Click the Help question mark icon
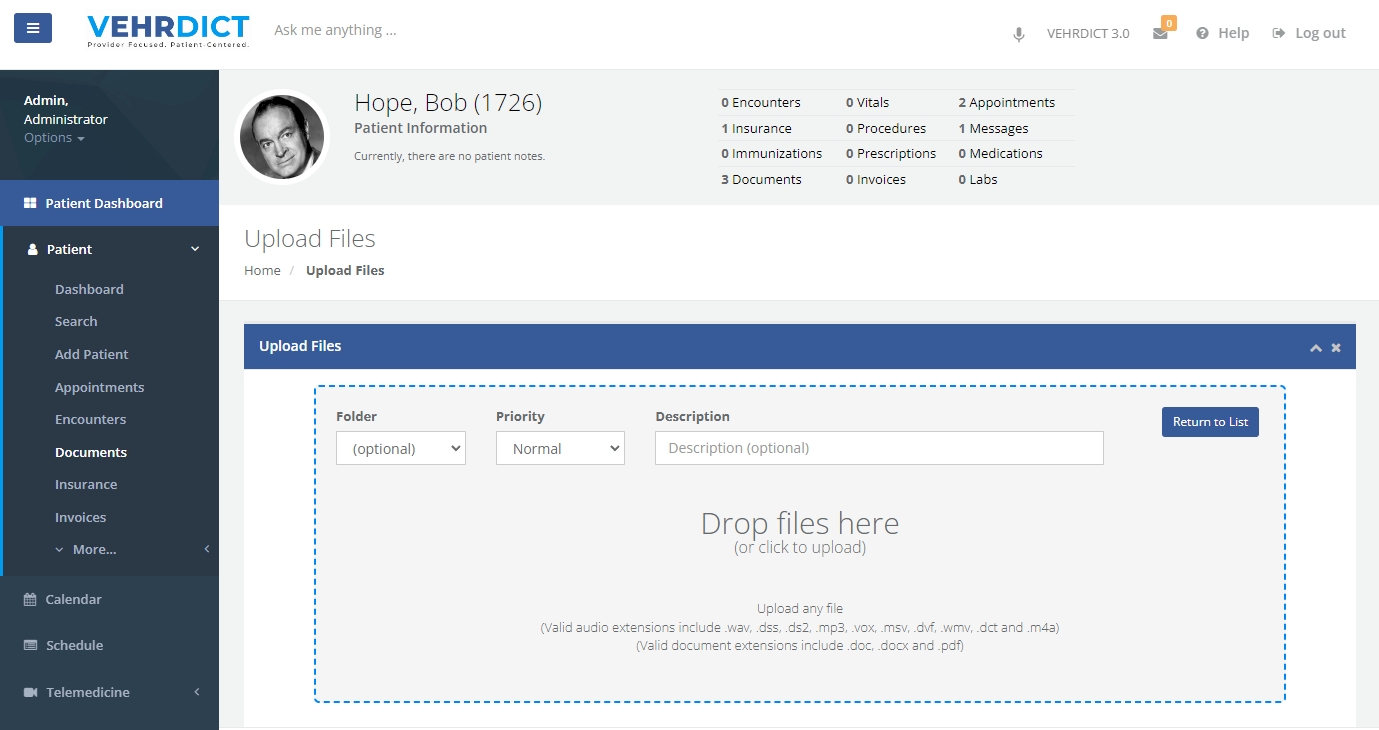Viewport: 1379px width, 730px height. click(x=1202, y=33)
